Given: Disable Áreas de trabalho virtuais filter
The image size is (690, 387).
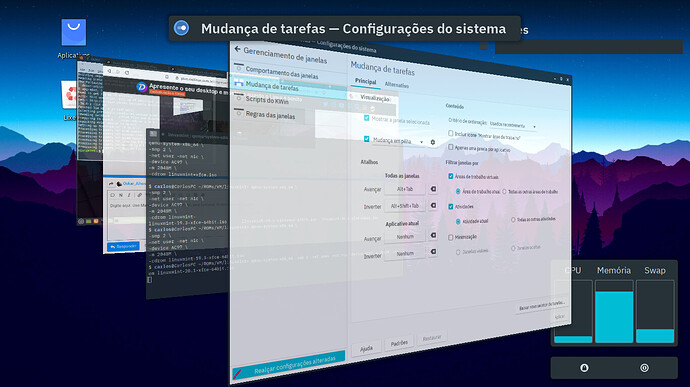Looking at the screenshot, I should point(451,176).
